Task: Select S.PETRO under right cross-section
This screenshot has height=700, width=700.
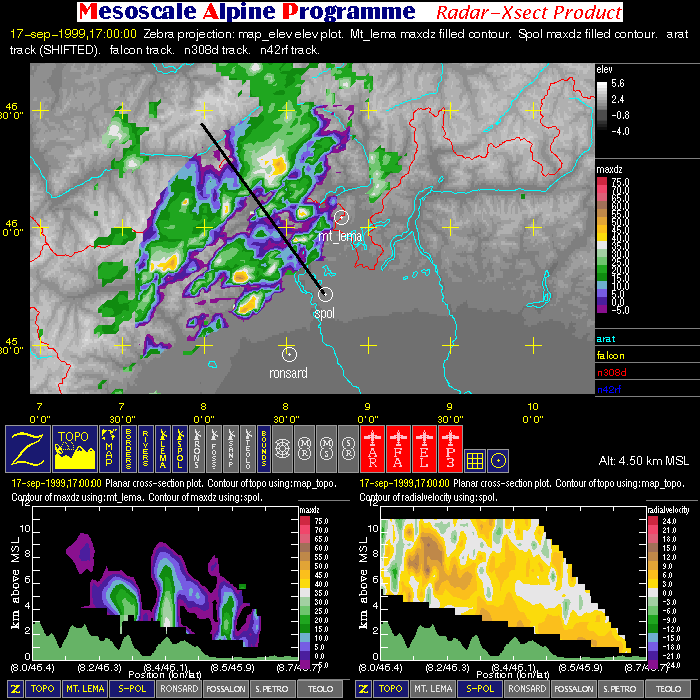Action: [620, 689]
